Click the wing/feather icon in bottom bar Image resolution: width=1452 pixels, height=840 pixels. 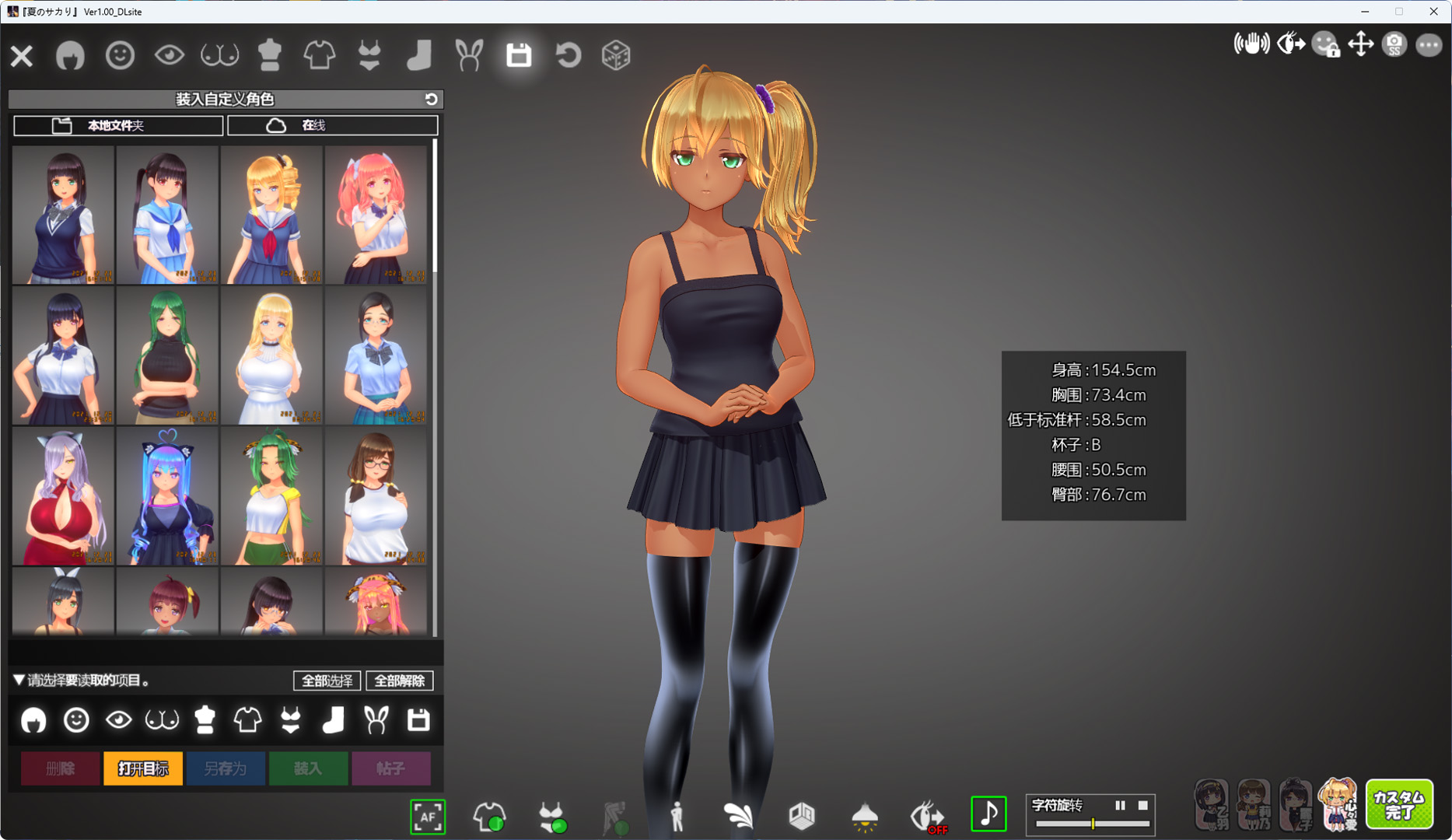point(739,817)
